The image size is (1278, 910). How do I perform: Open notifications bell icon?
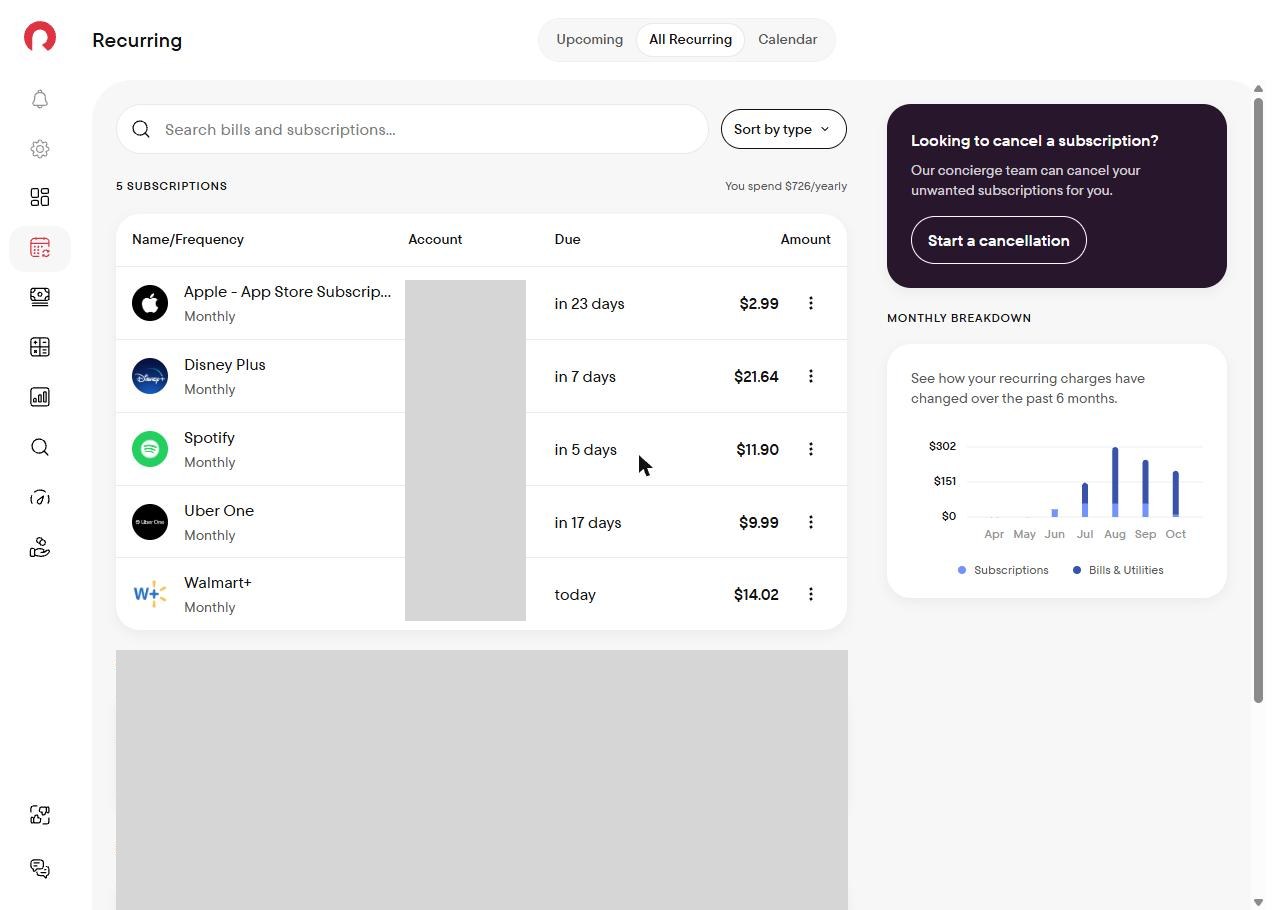[x=40, y=99]
